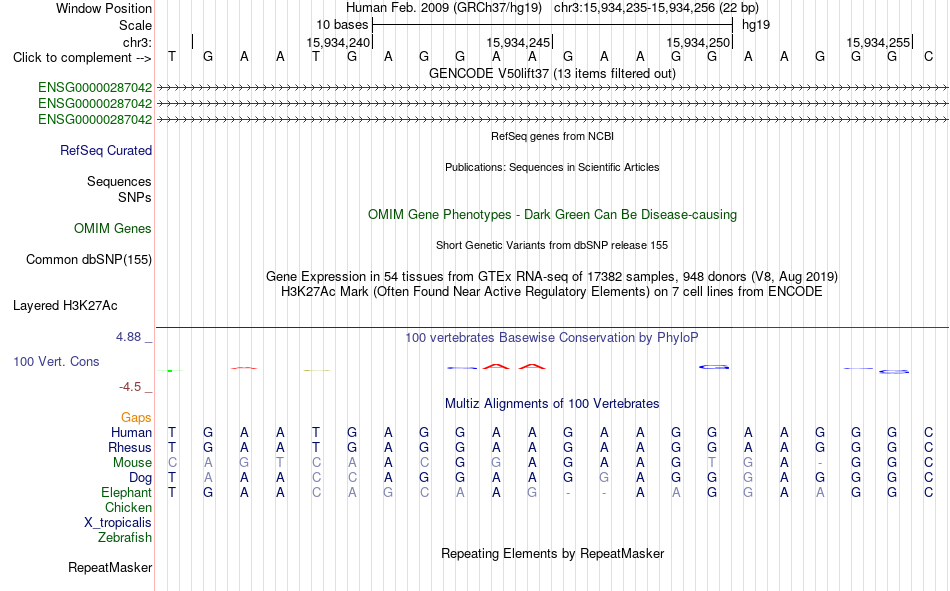Click the Human Feb. 2009 (GRCh37/hg19) heading
This screenshot has width=950, height=591.
[x=443, y=8]
